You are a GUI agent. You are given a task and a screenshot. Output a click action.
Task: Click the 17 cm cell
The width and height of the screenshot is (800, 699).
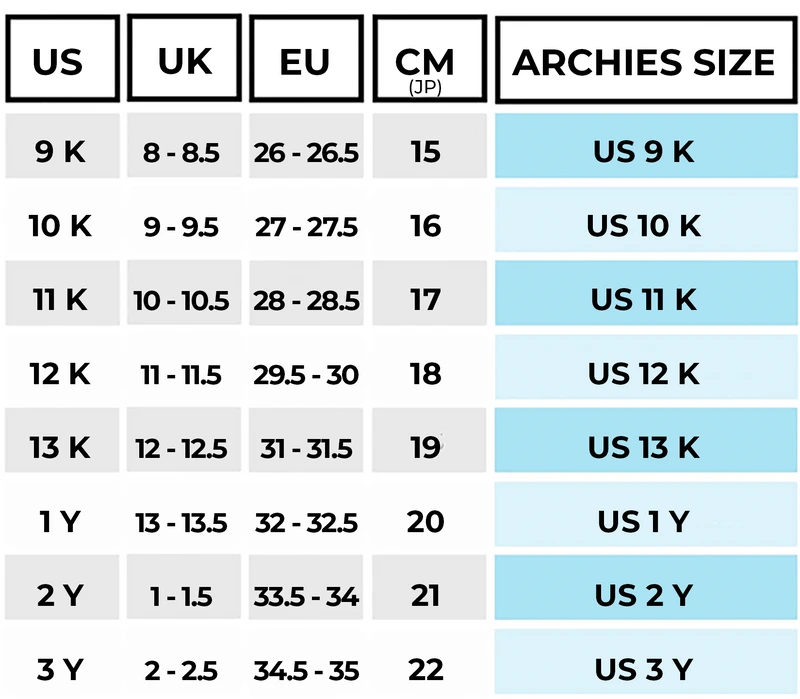tap(425, 299)
